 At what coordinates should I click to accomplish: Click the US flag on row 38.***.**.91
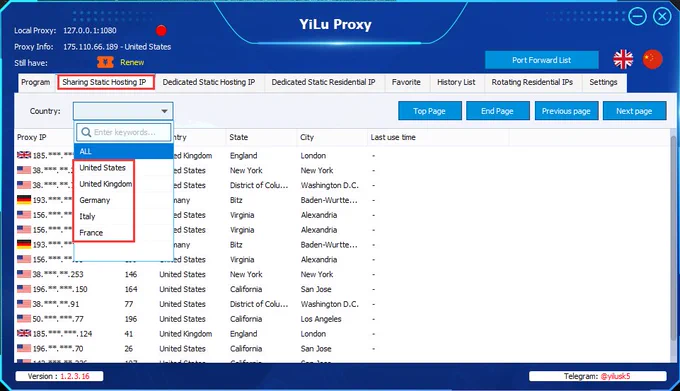pyautogui.click(x=24, y=303)
